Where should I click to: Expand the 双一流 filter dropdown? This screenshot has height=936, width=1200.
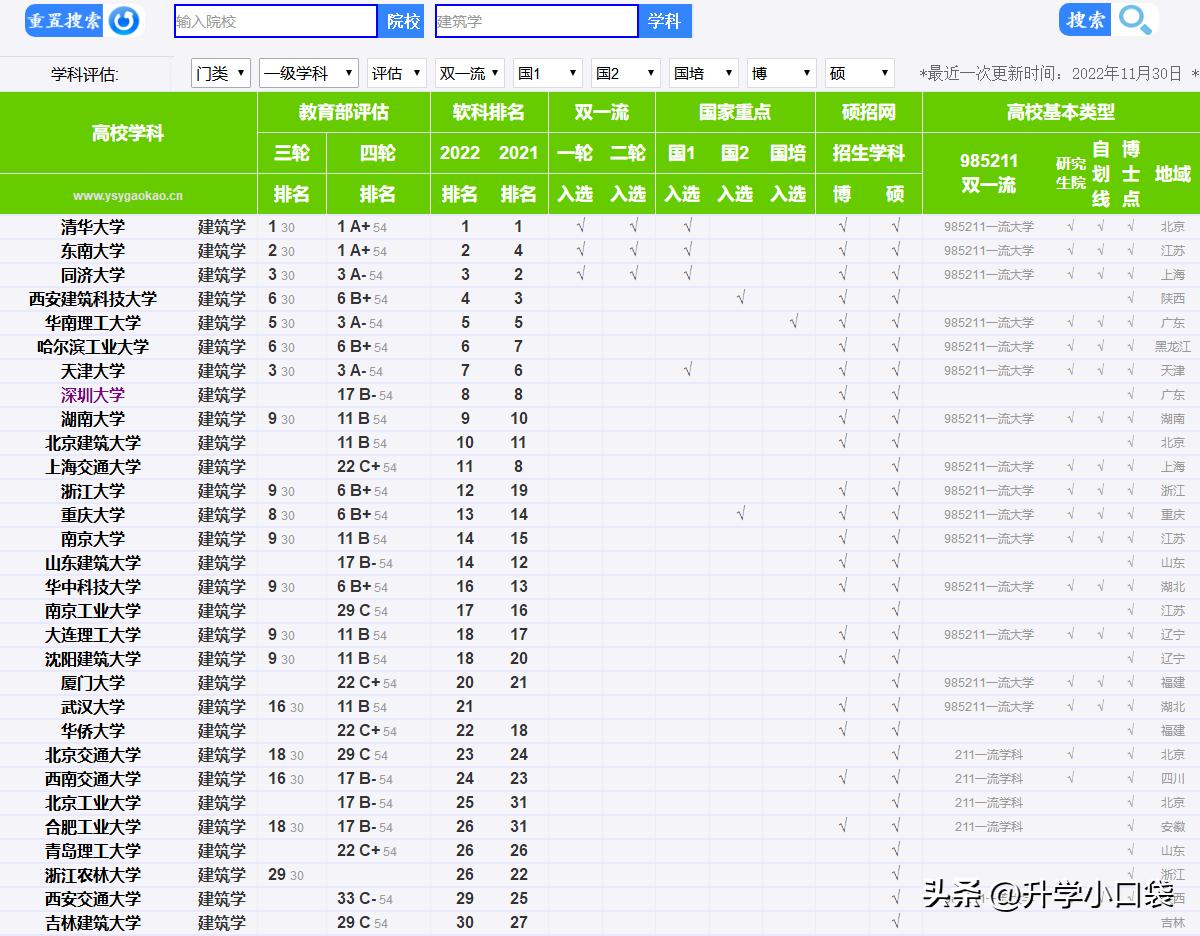coord(470,73)
